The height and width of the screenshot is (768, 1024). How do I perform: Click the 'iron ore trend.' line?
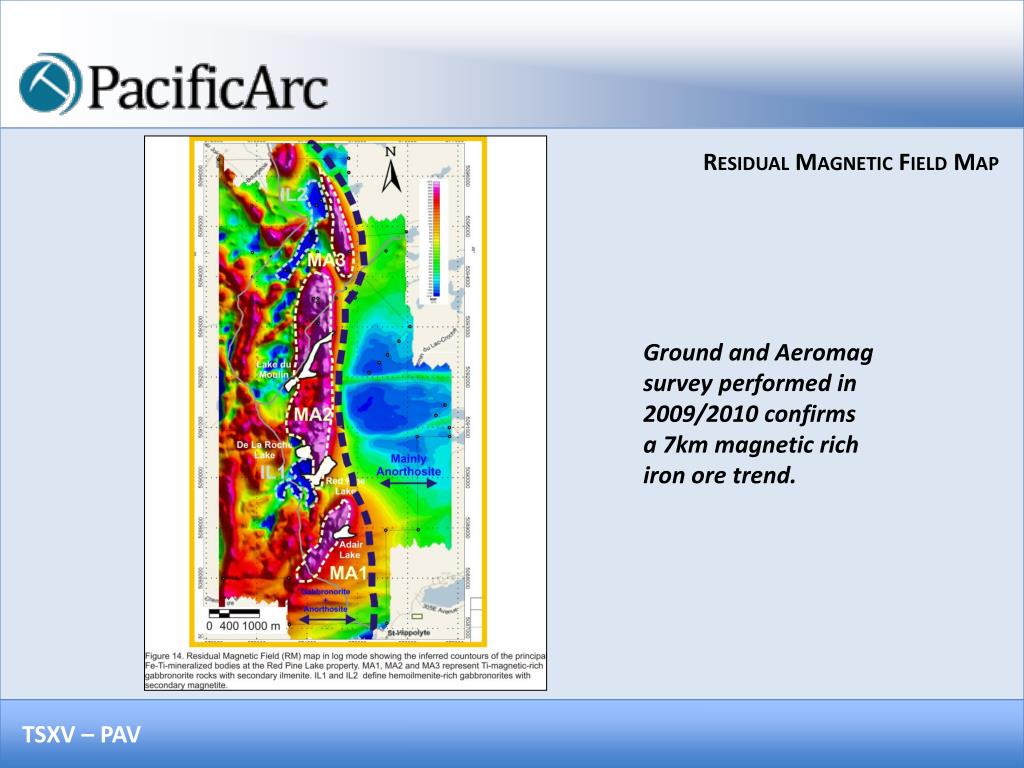pos(719,475)
